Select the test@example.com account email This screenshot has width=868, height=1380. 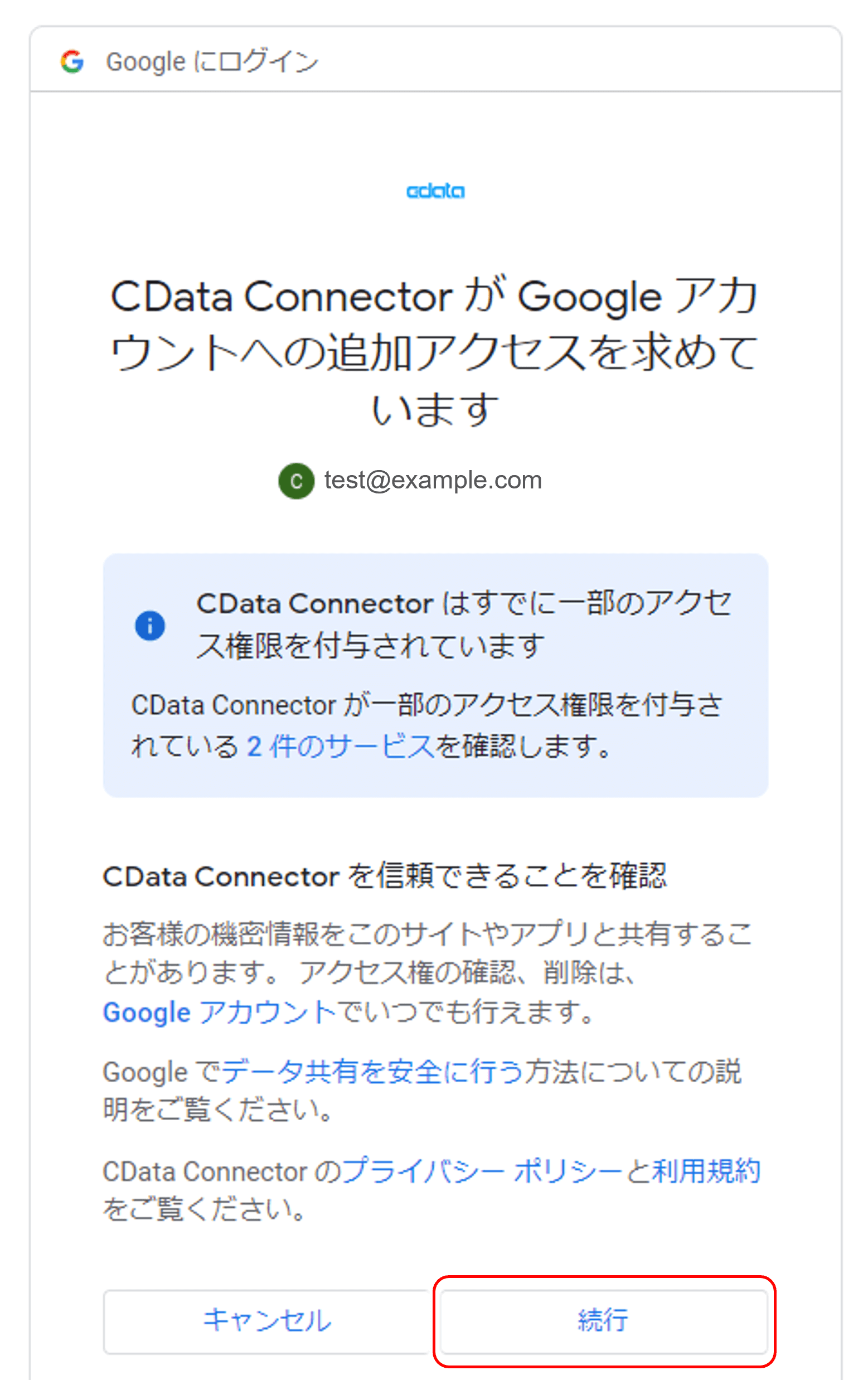tap(433, 480)
